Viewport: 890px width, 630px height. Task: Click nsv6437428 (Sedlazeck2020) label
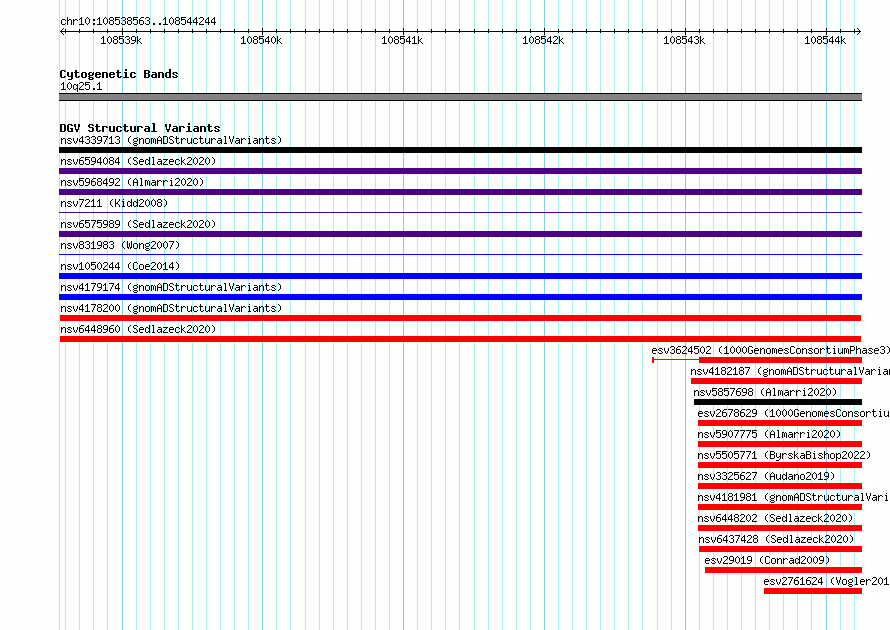[776, 539]
